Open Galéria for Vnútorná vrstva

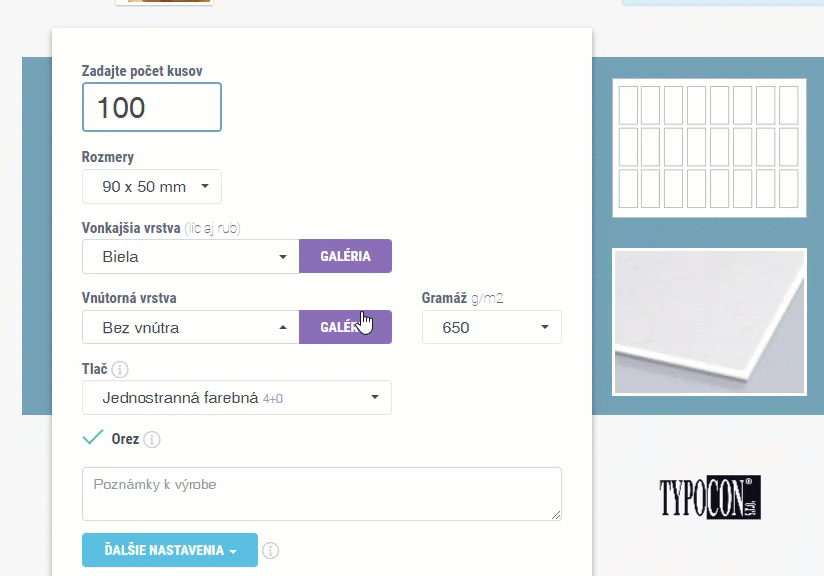pyautogui.click(x=345, y=327)
